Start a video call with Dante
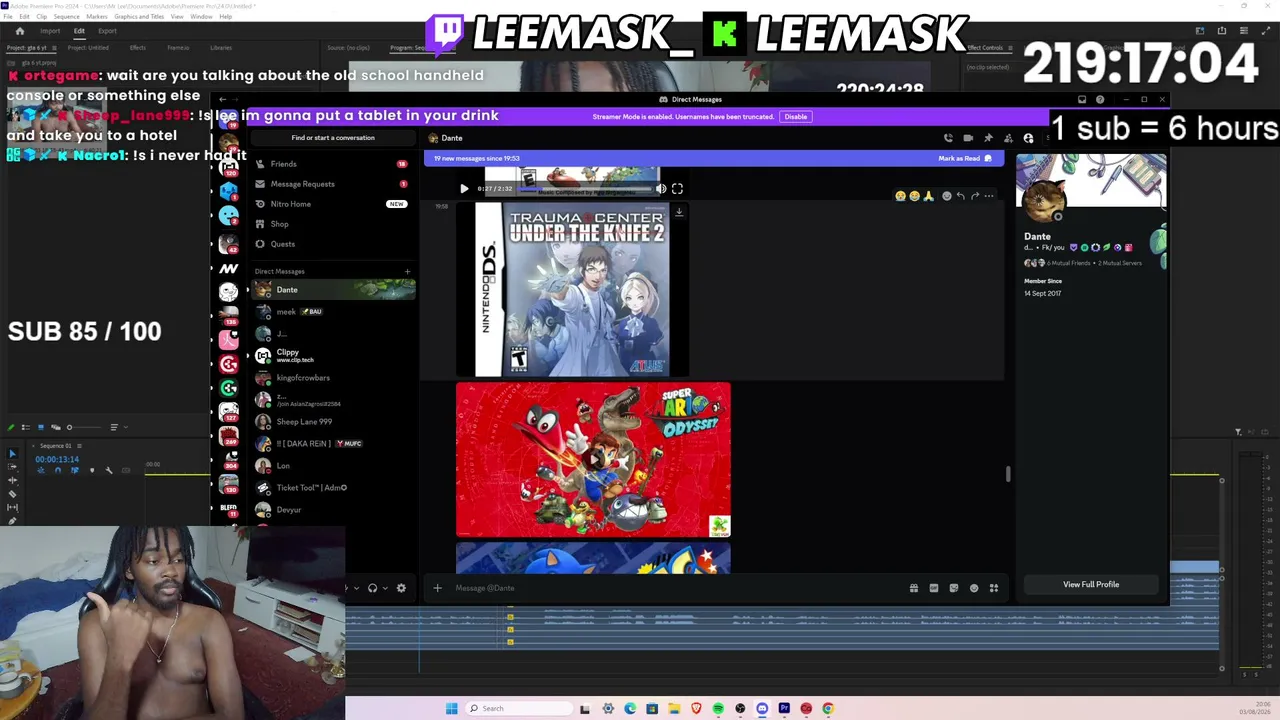Screen dimensions: 1280x720 (968, 138)
